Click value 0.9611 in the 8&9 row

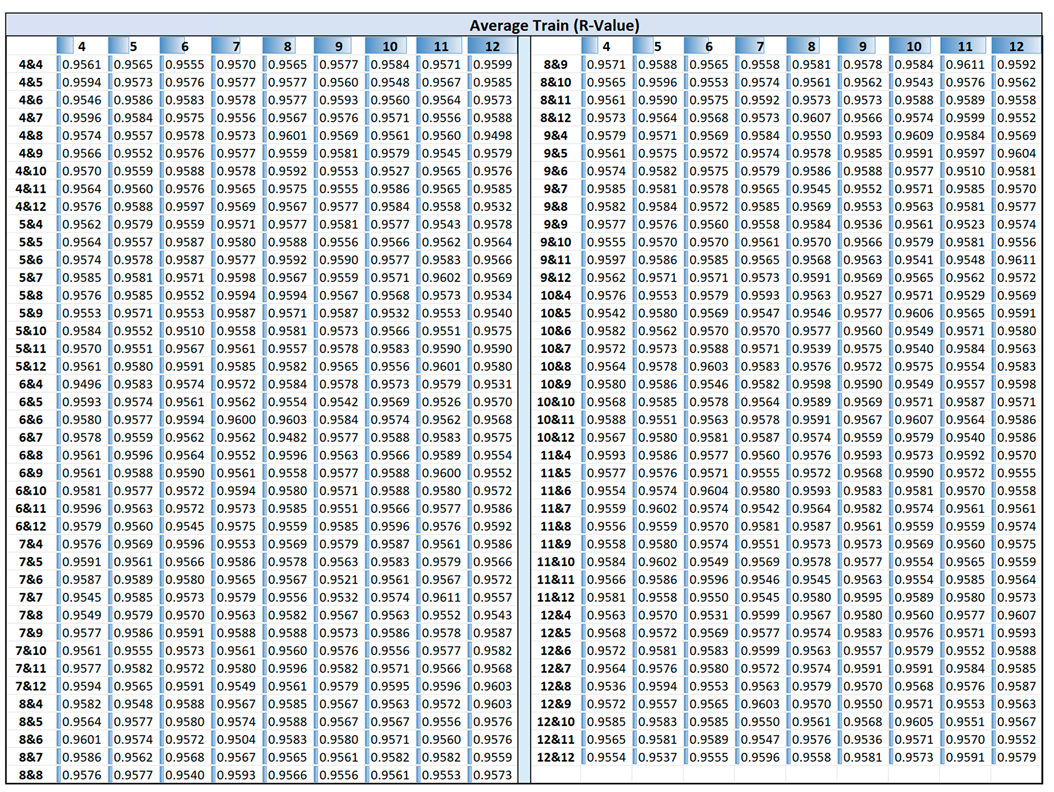[965, 65]
